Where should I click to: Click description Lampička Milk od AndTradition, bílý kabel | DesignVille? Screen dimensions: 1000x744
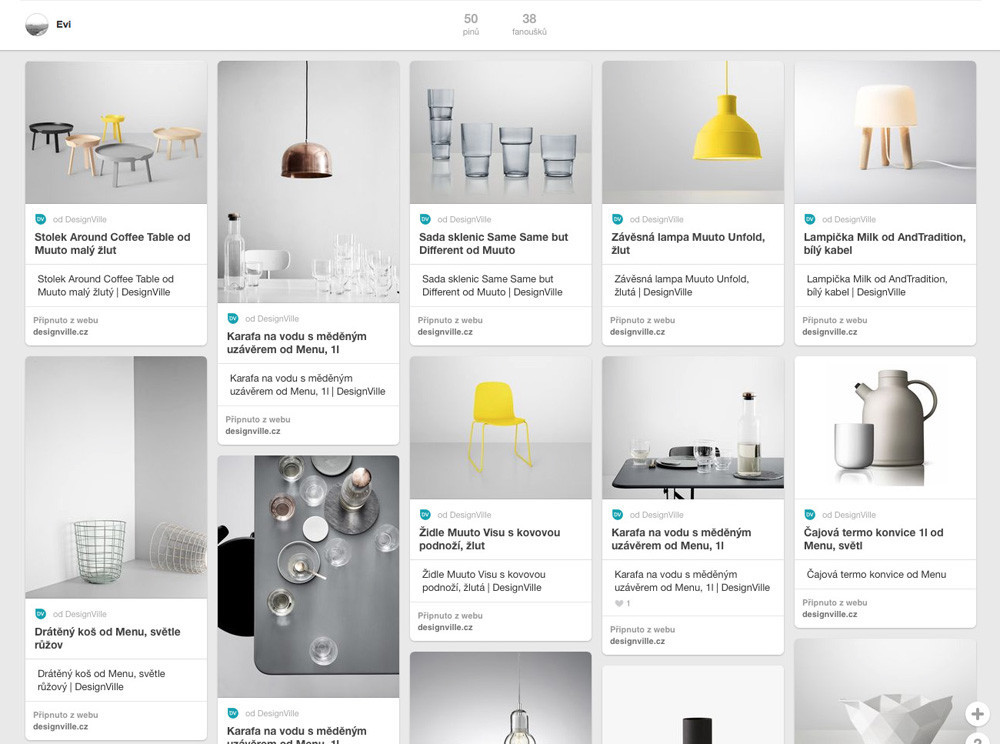[877, 286]
